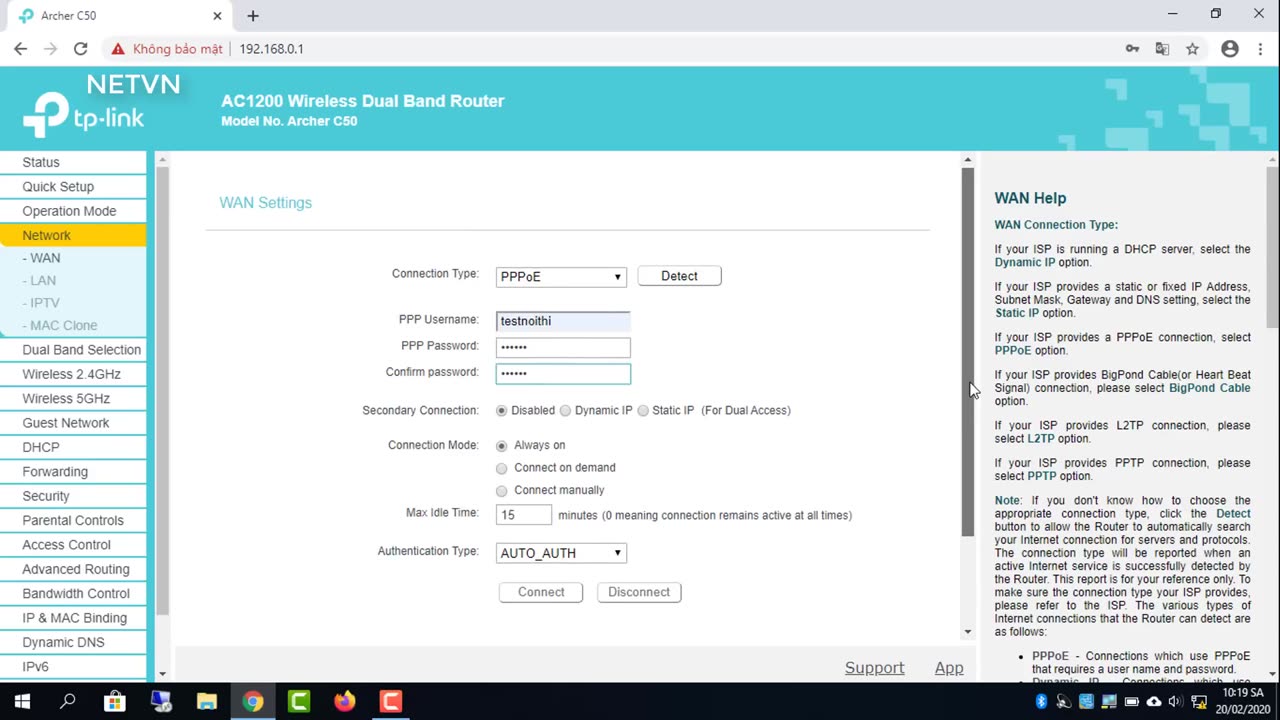Open the App link
The height and width of the screenshot is (720, 1280).
(x=949, y=668)
